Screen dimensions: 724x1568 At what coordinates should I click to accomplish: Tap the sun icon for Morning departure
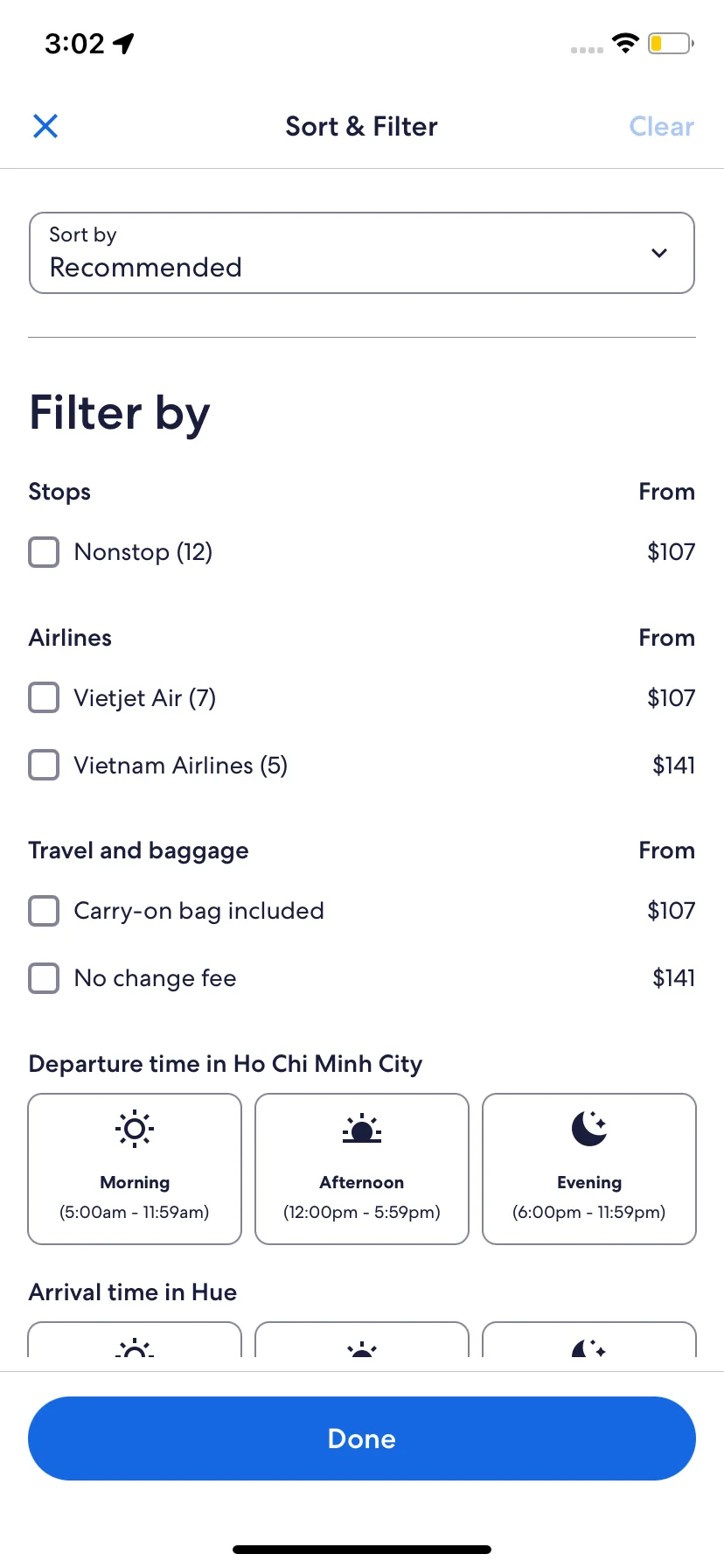point(135,1129)
